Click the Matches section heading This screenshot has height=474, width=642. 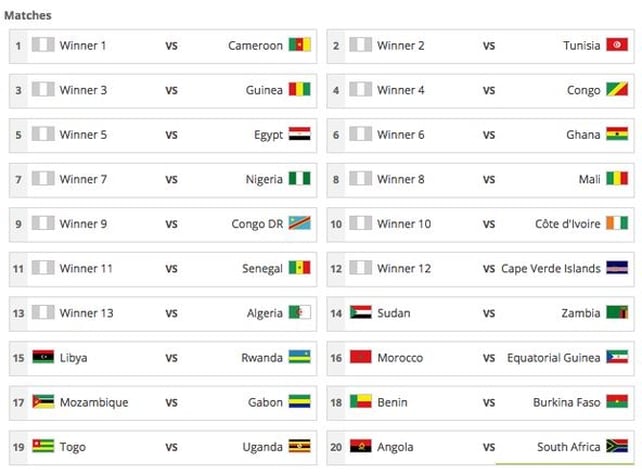[x=28, y=15]
